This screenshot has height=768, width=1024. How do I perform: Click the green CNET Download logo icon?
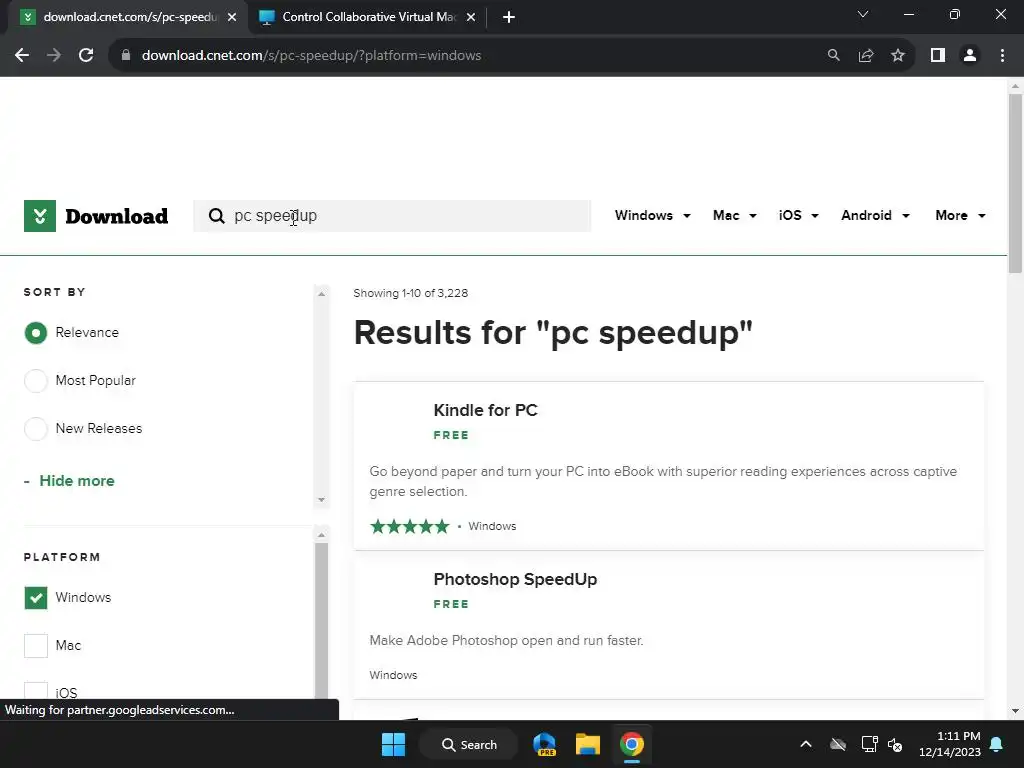40,216
